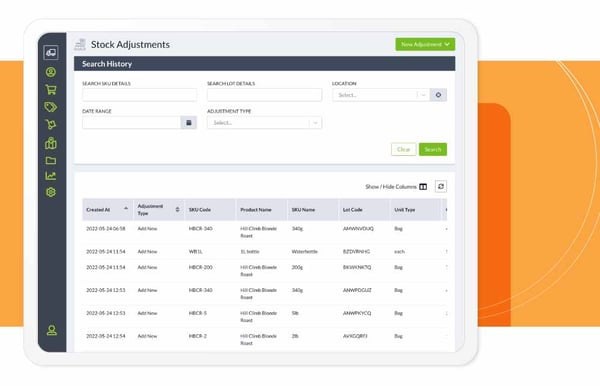Select the 200g SKU name cell
Screen dimensions: 600x386
click(x=297, y=267)
